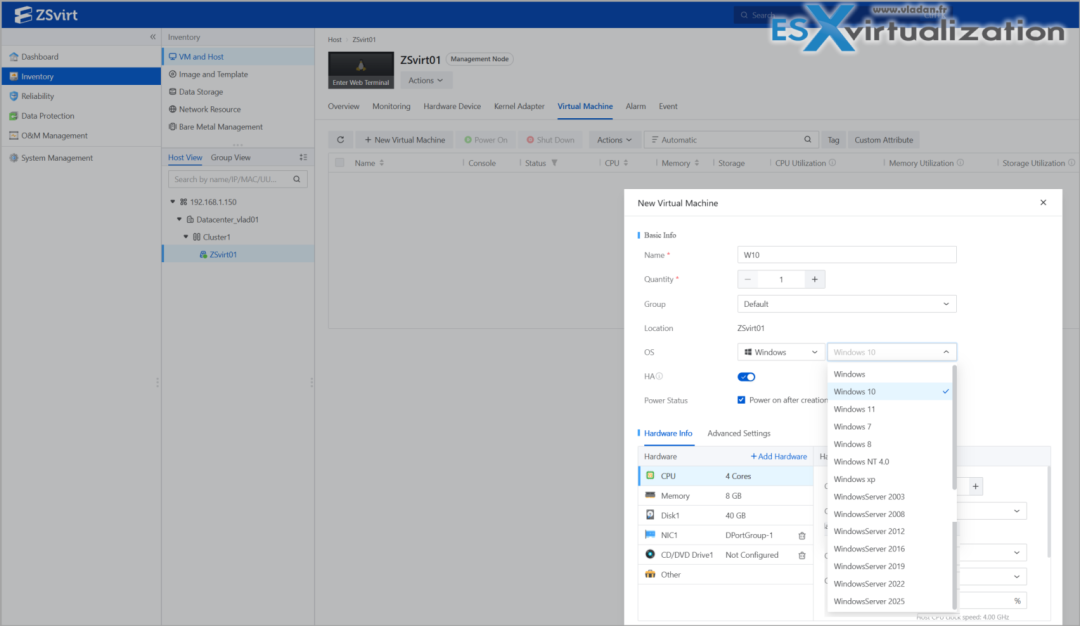This screenshot has width=1080, height=626.
Task: Click the System Management gear icon
Action: pos(14,158)
